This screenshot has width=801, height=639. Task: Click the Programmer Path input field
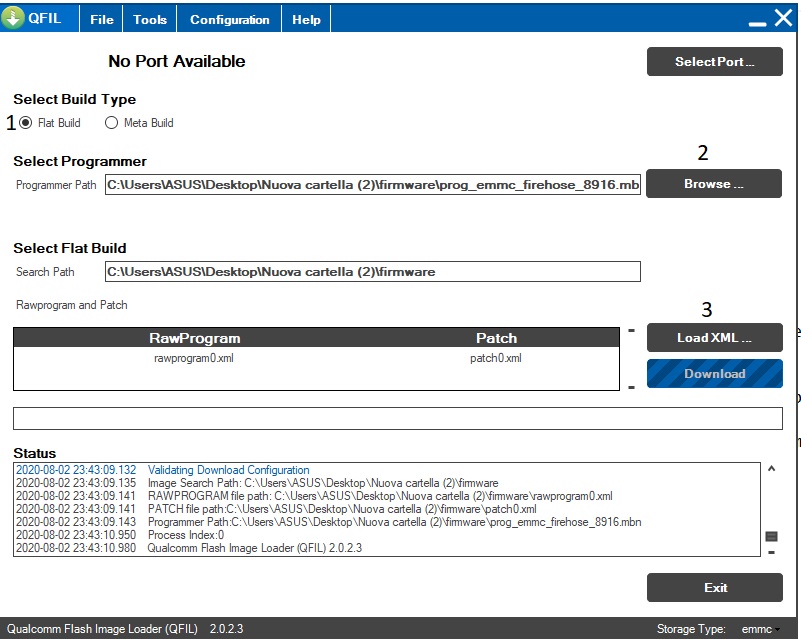click(x=373, y=184)
